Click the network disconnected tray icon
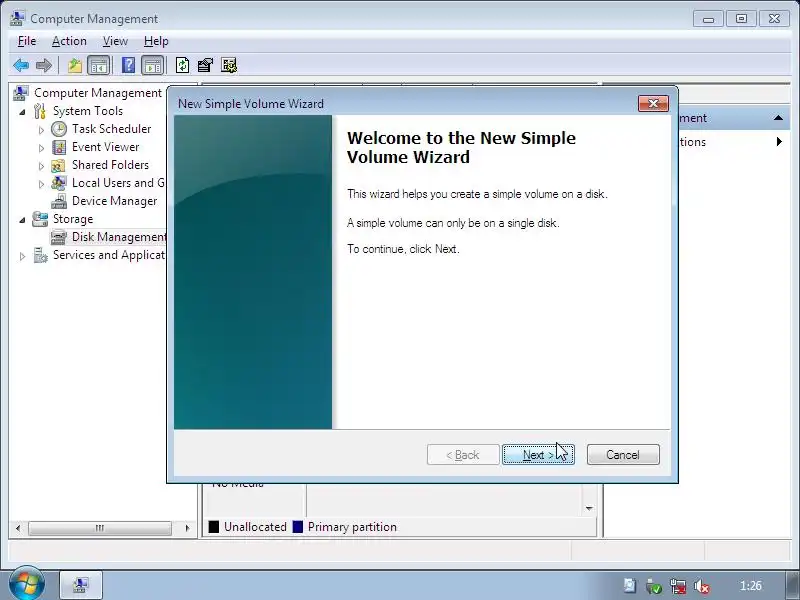Screen dimensions: 800x600 (678, 586)
